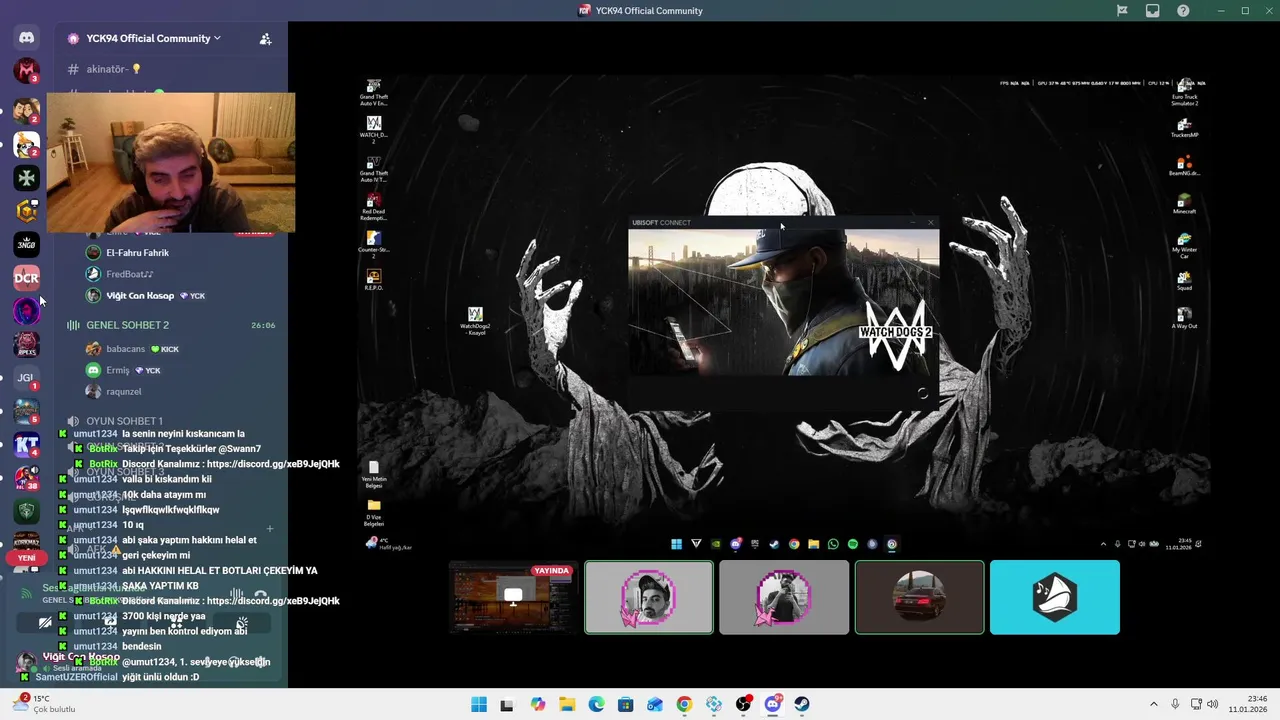Open Windows Start menu on taskbar
Viewport: 1280px width, 720px height.
pos(479,704)
